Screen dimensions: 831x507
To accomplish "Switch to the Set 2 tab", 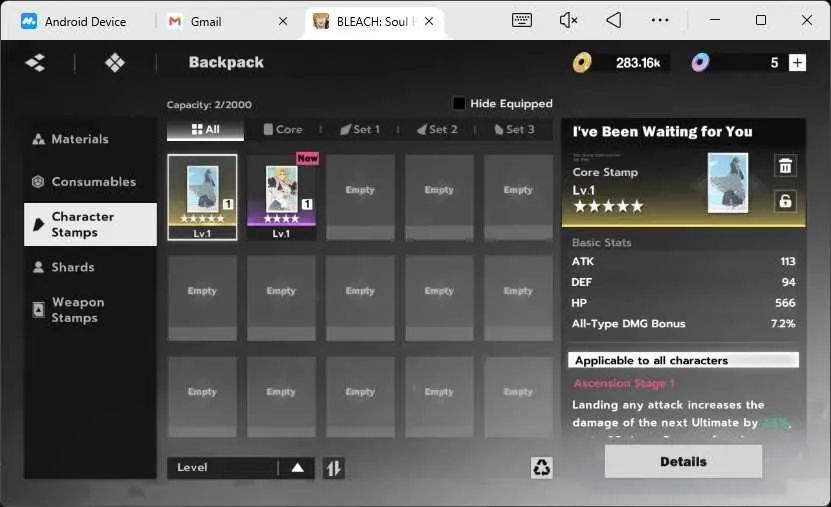I will coord(437,129).
